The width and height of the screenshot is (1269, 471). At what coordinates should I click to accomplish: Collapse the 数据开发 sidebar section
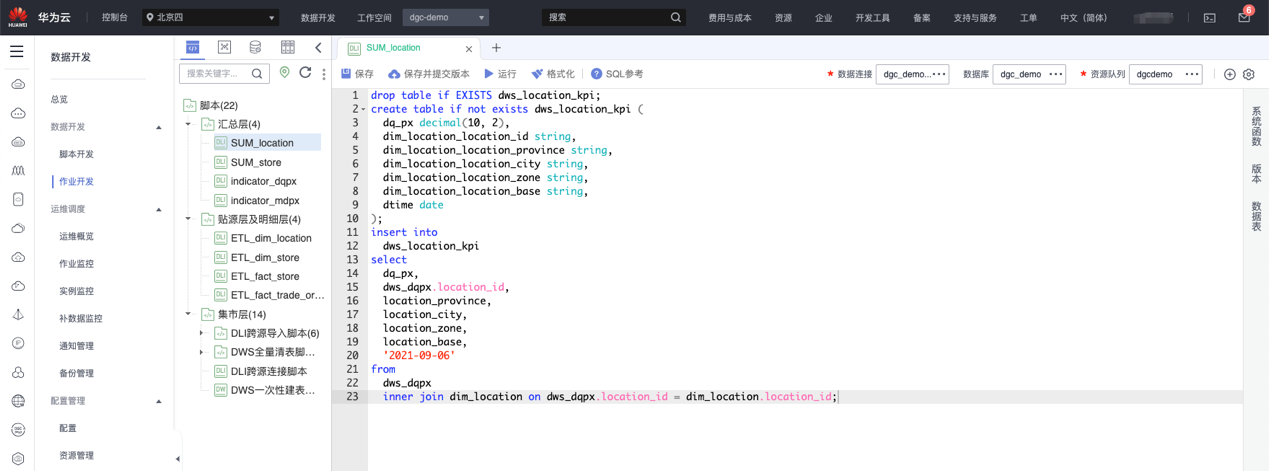159,127
